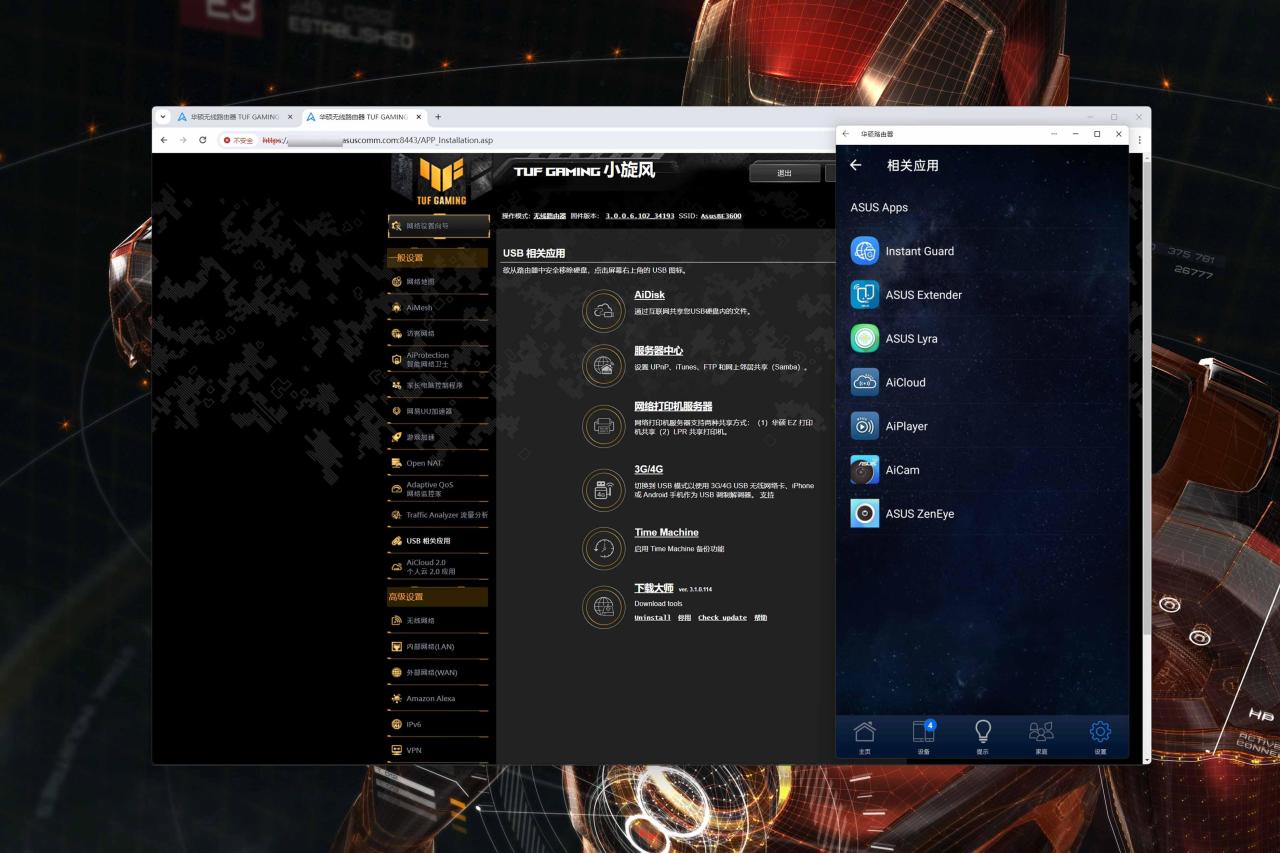Image resolution: width=1280 pixels, height=853 pixels.
Task: Open 无线网络 in the advanced settings
Action: tap(438, 621)
